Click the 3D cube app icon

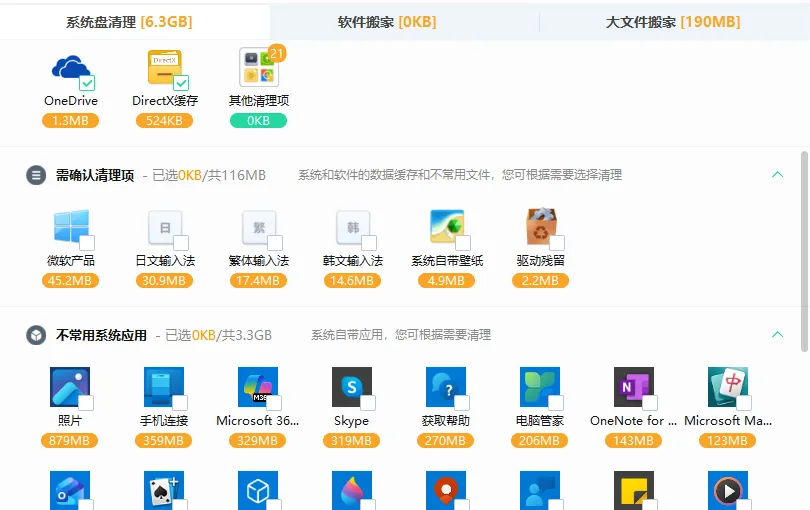pyautogui.click(x=258, y=490)
